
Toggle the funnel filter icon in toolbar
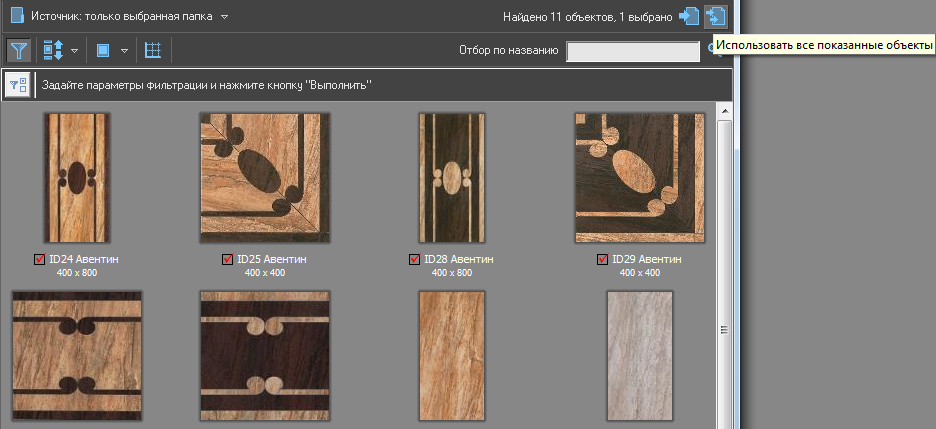pyautogui.click(x=18, y=50)
